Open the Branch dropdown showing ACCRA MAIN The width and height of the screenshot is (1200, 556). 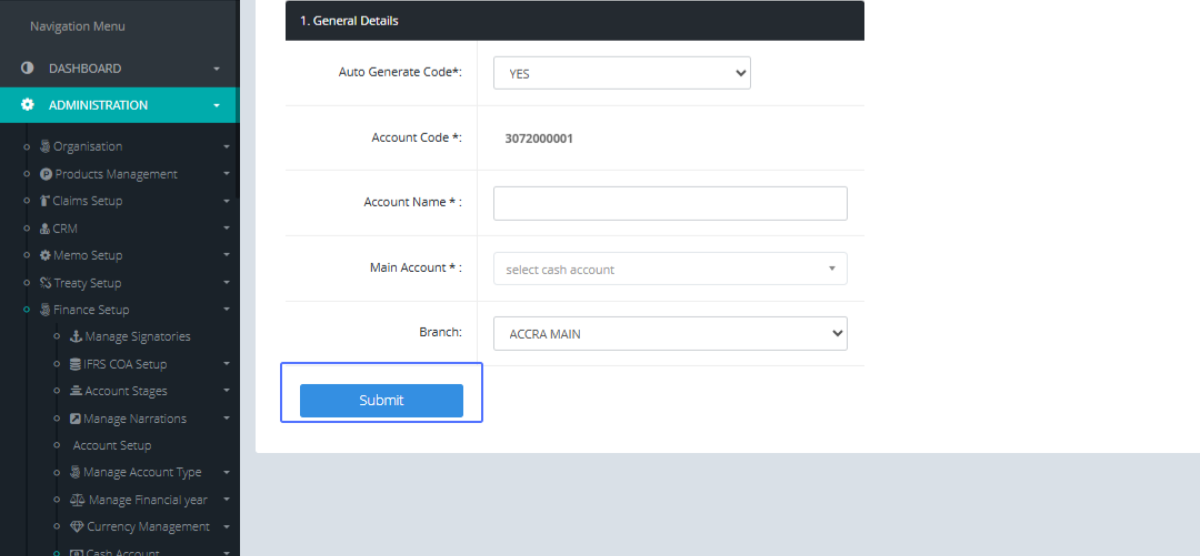[670, 334]
